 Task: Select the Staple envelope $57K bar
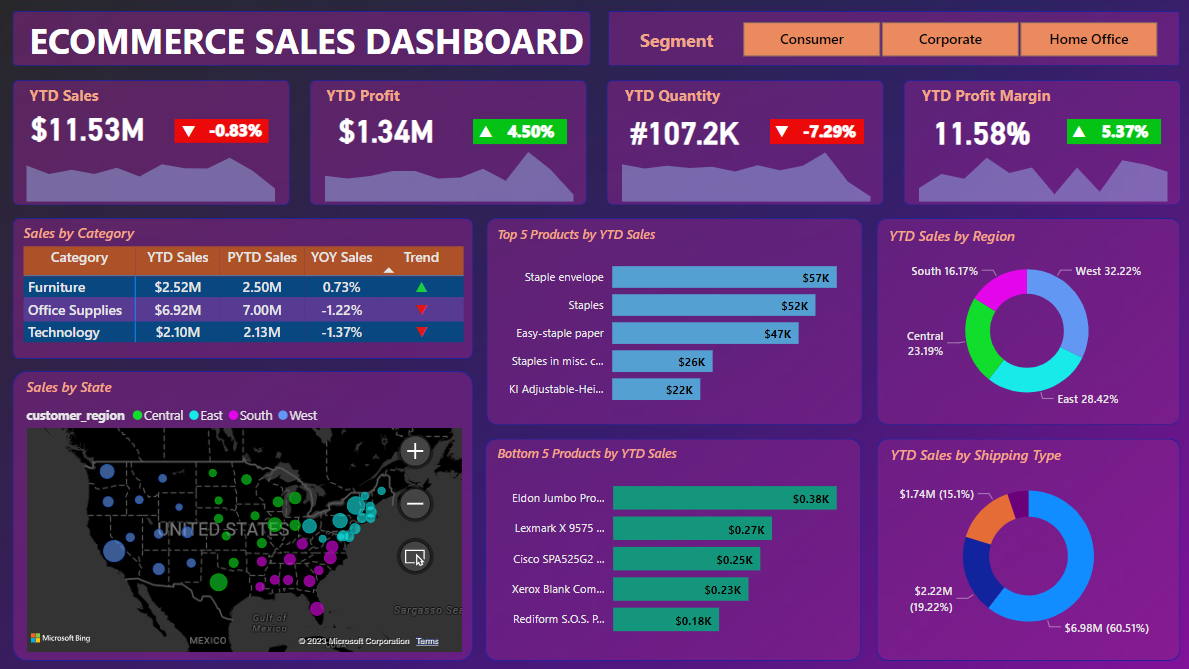724,277
